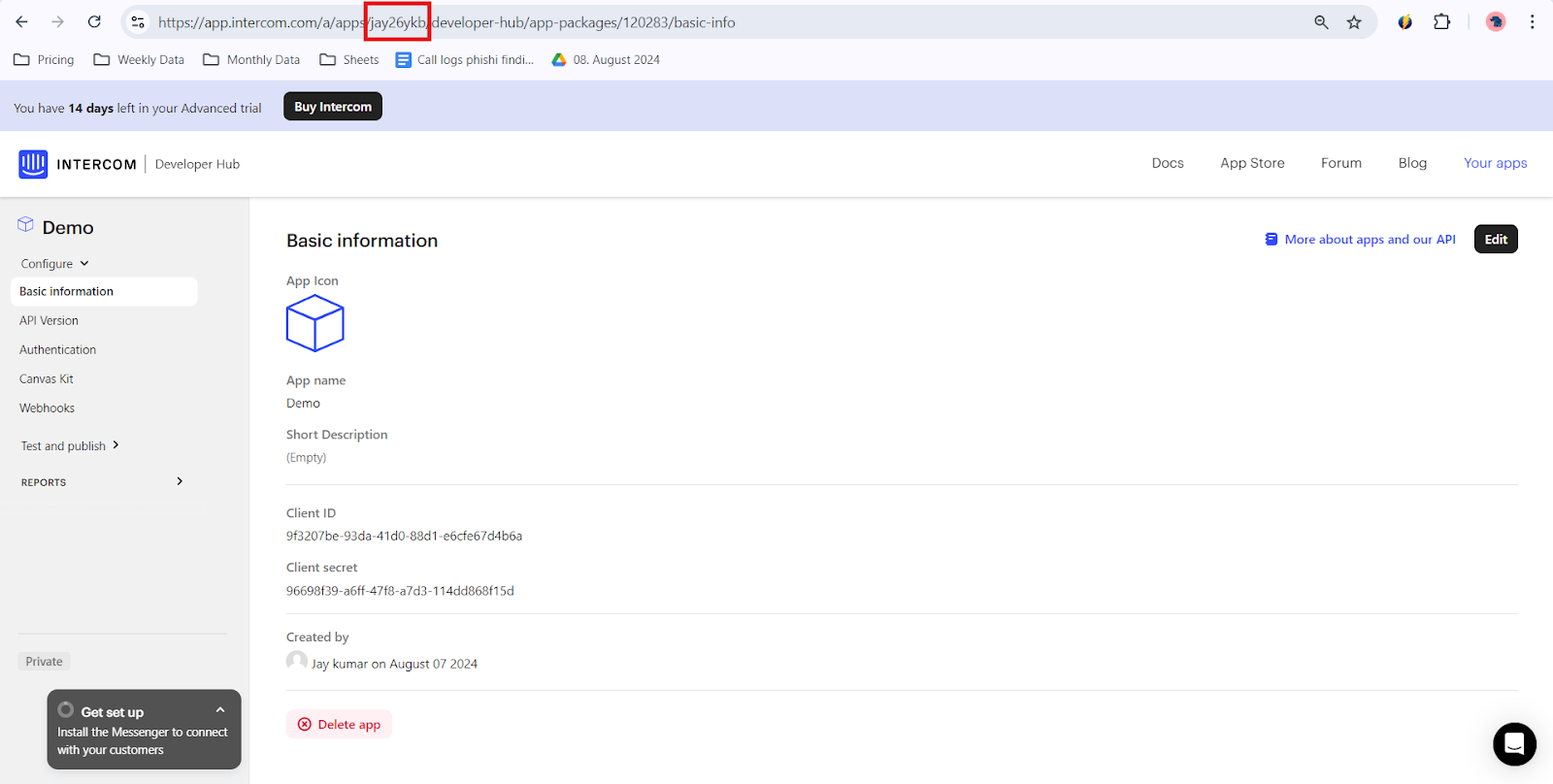The height and width of the screenshot is (784, 1553).
Task: Click the App Icon cube image
Action: 314,323
